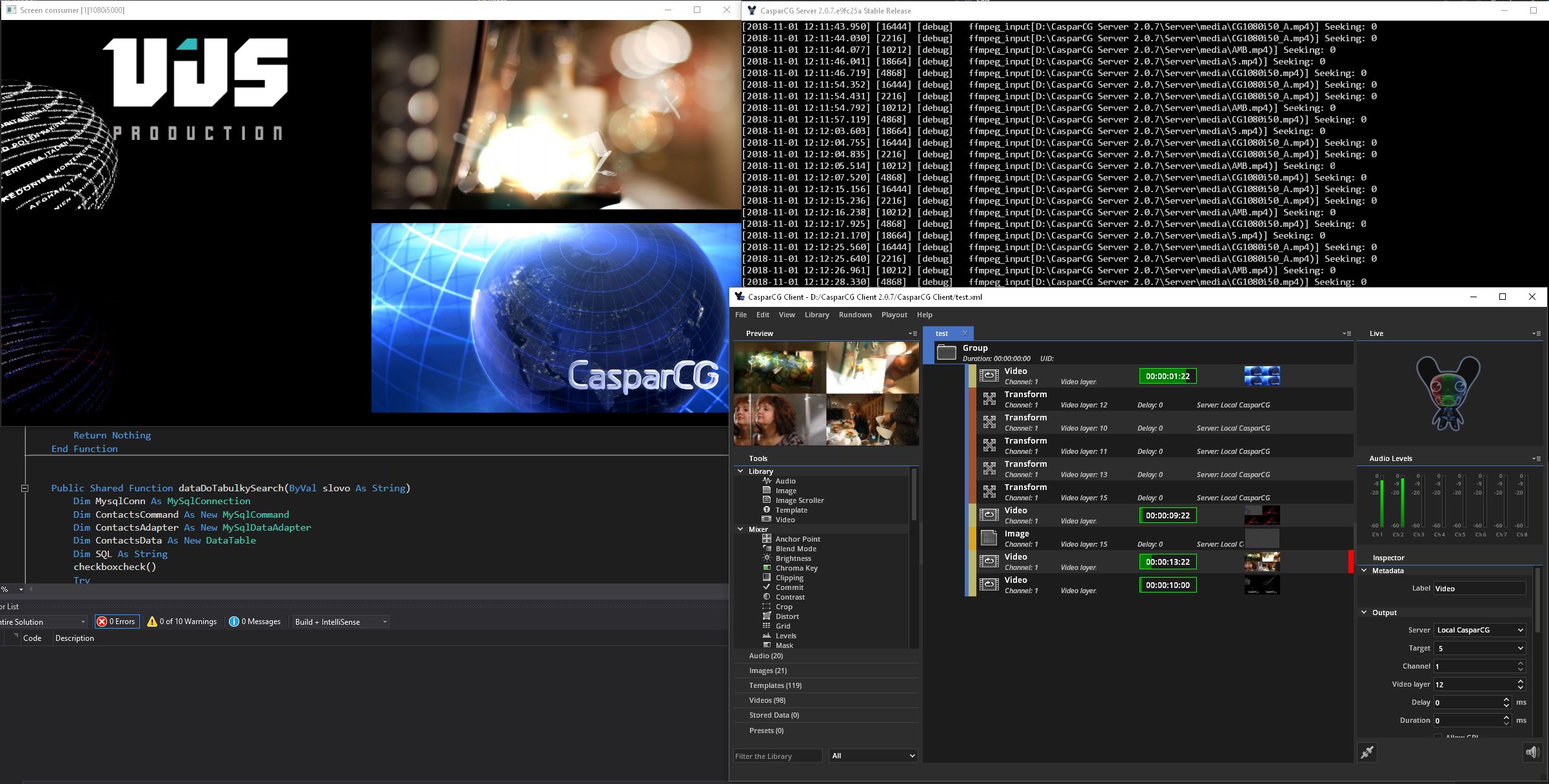Select the Distort mixer tool
The height and width of the screenshot is (784, 1549).
tap(787, 616)
